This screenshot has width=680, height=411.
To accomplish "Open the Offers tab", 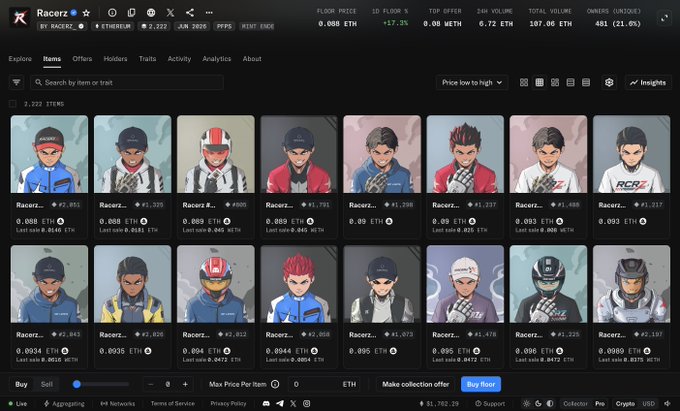I will coord(82,59).
